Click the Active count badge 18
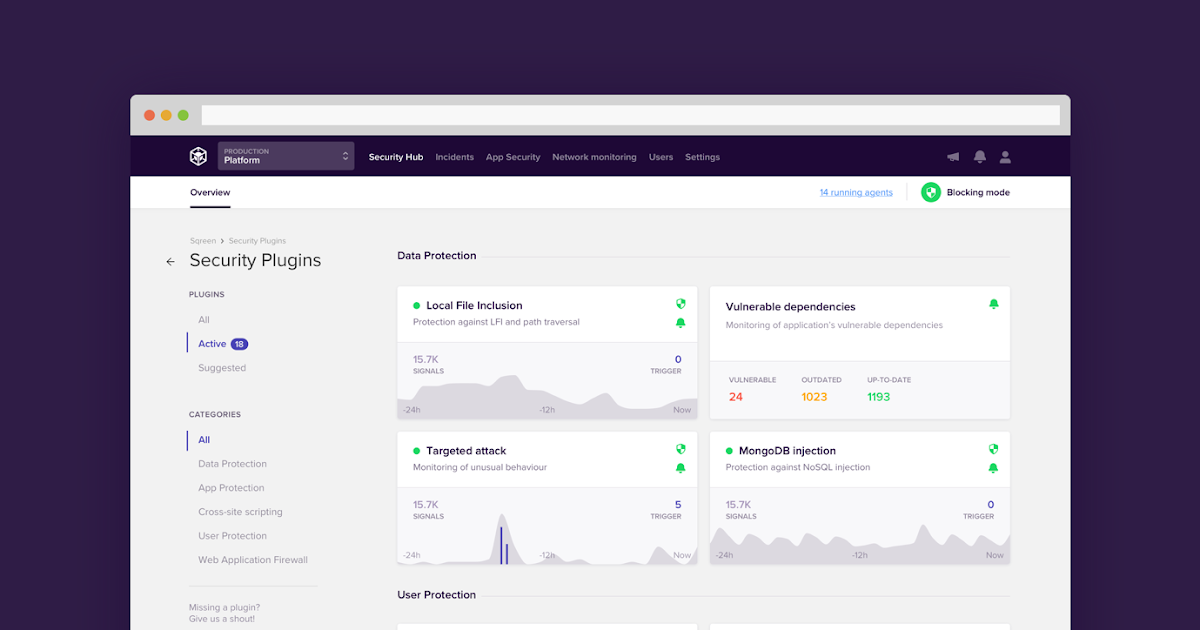 (x=239, y=344)
